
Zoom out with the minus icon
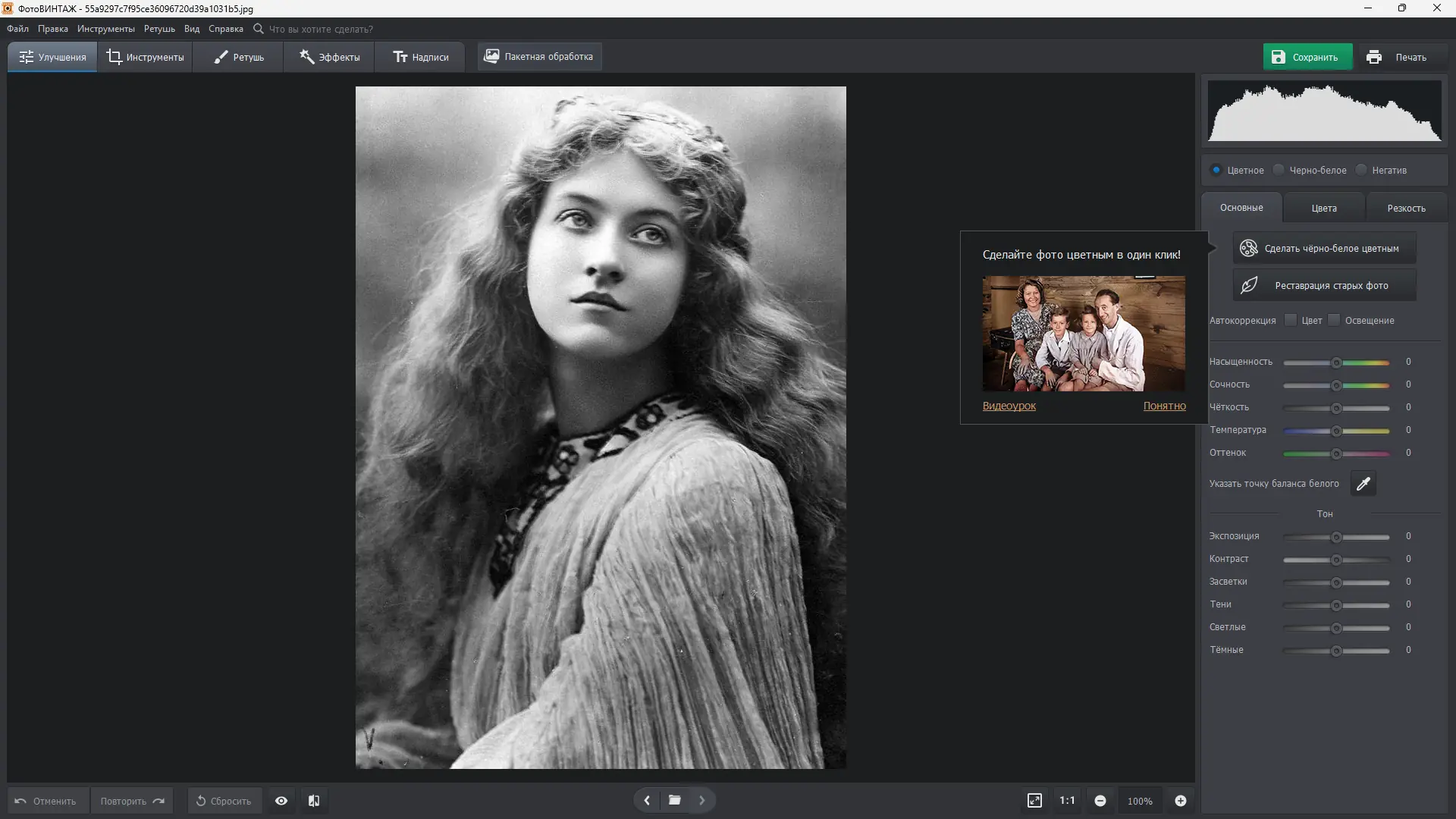coord(1100,801)
